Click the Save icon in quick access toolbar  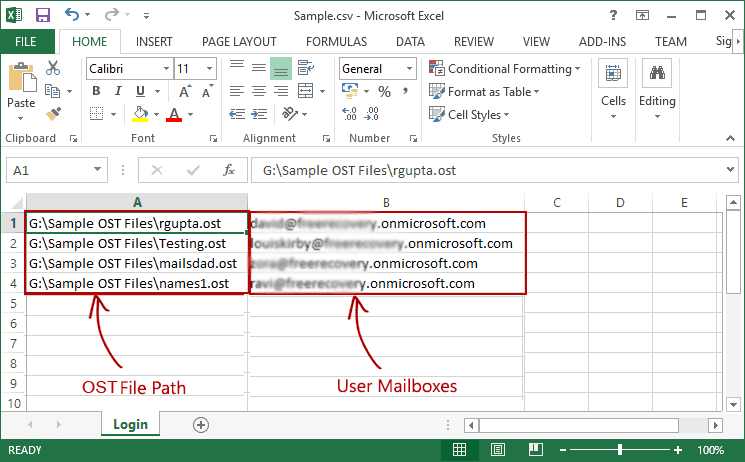pos(43,15)
